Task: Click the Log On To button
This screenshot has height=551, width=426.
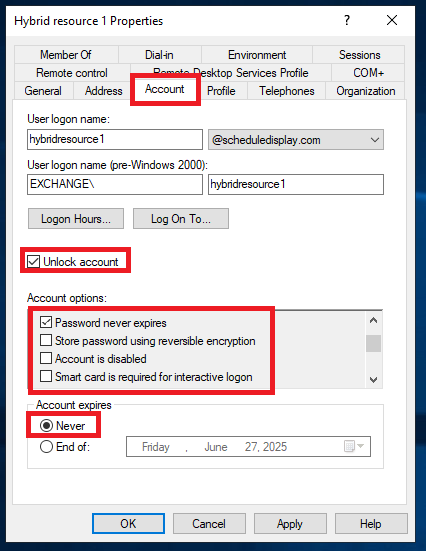Action: [x=181, y=219]
